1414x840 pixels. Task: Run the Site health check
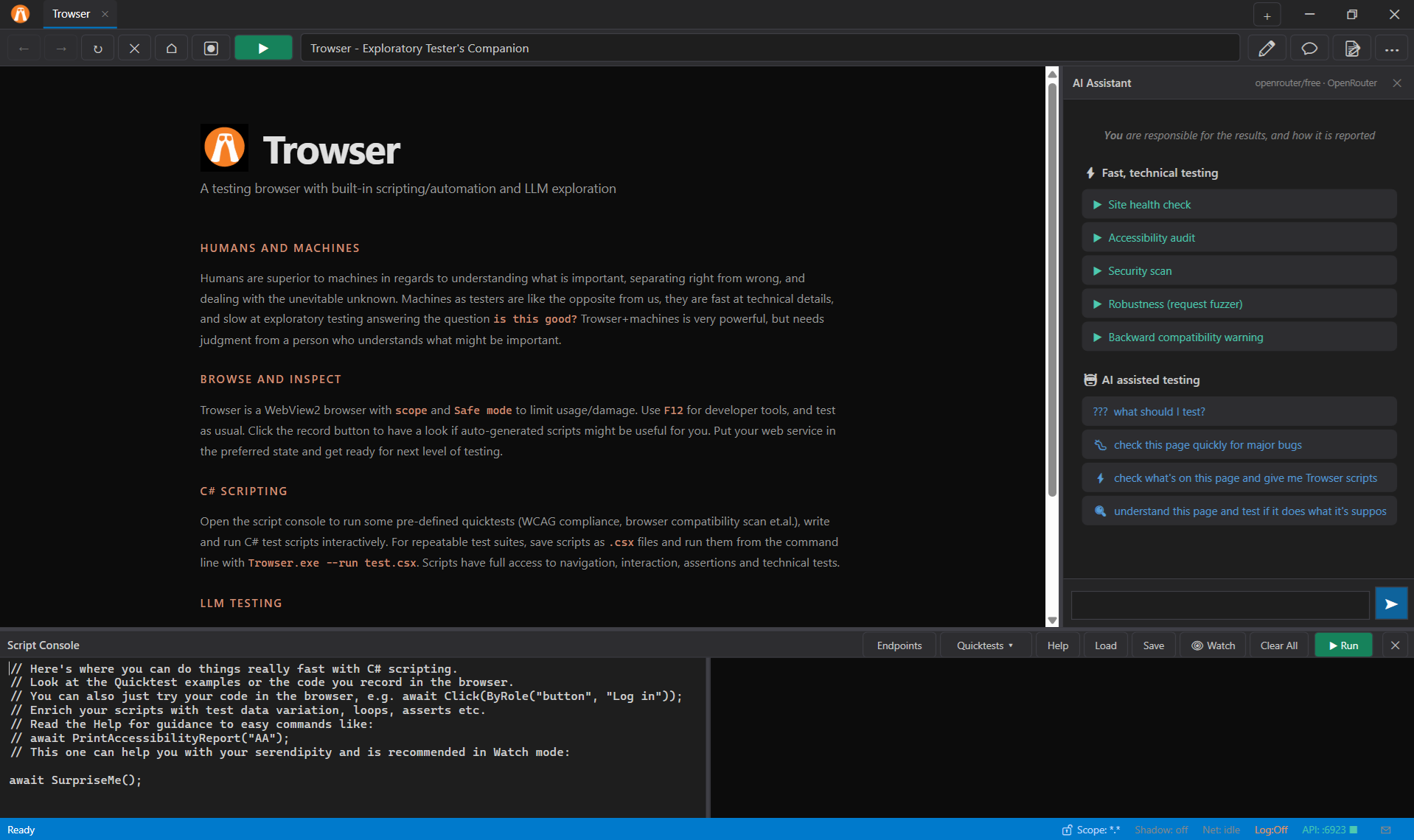[x=1239, y=205]
